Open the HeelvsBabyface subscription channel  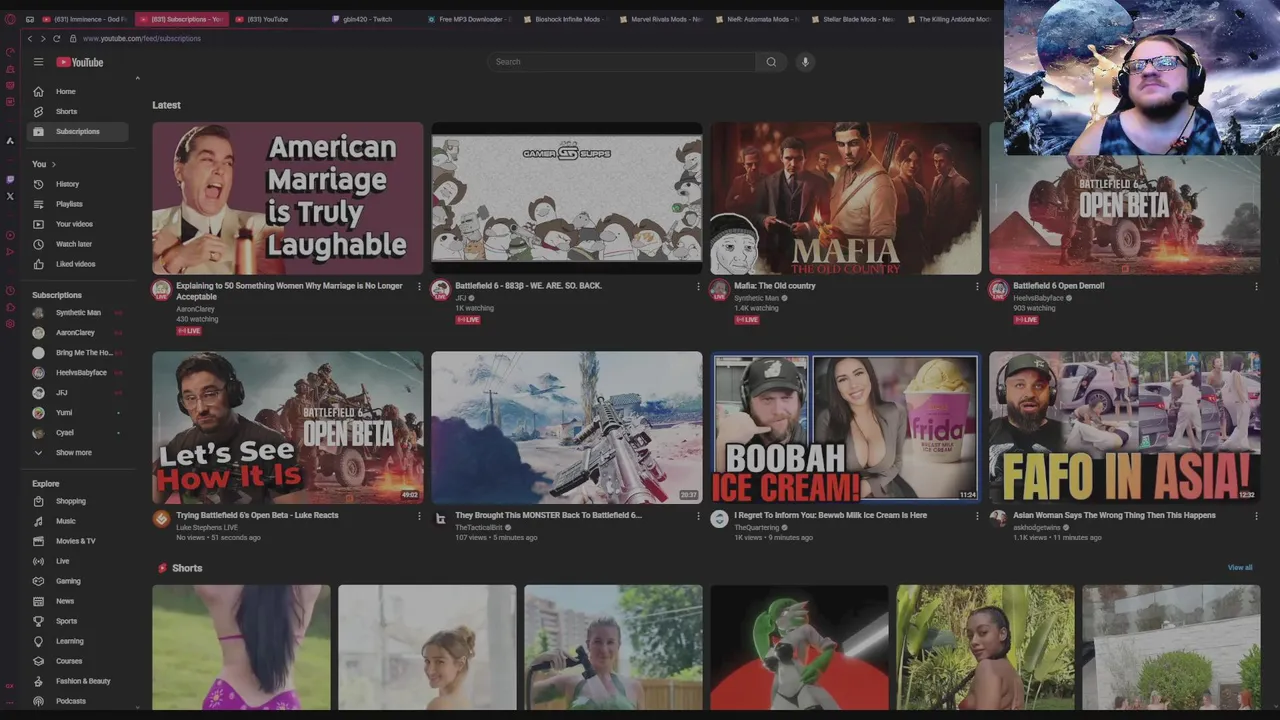click(78, 373)
